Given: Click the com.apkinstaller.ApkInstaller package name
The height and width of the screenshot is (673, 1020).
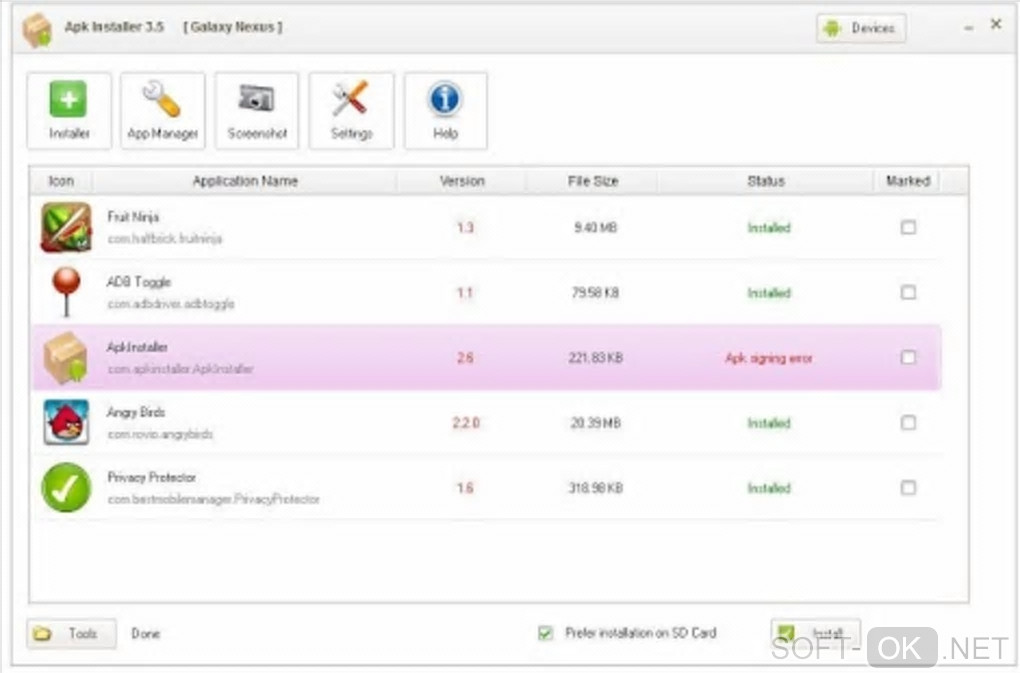Looking at the screenshot, I should point(180,369).
